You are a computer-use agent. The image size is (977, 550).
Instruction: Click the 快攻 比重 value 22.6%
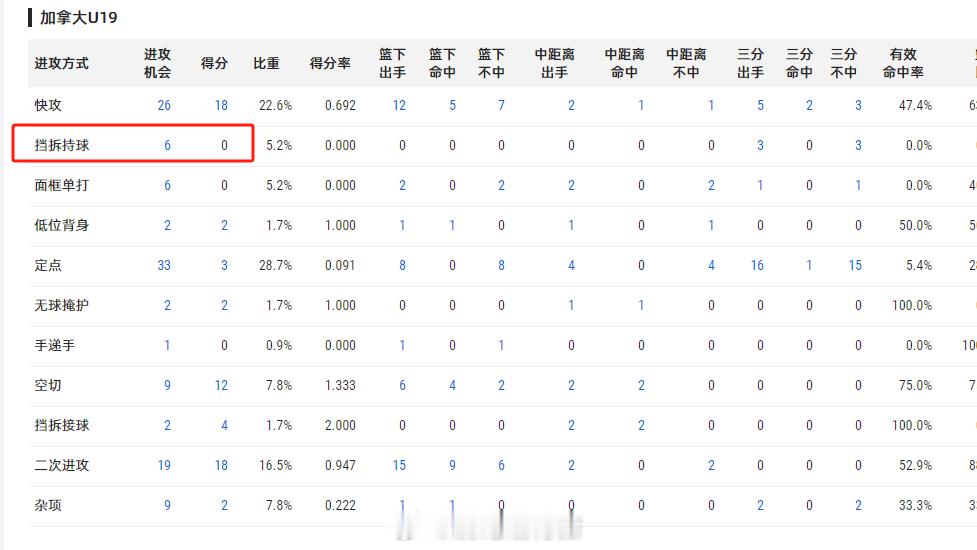click(x=275, y=105)
